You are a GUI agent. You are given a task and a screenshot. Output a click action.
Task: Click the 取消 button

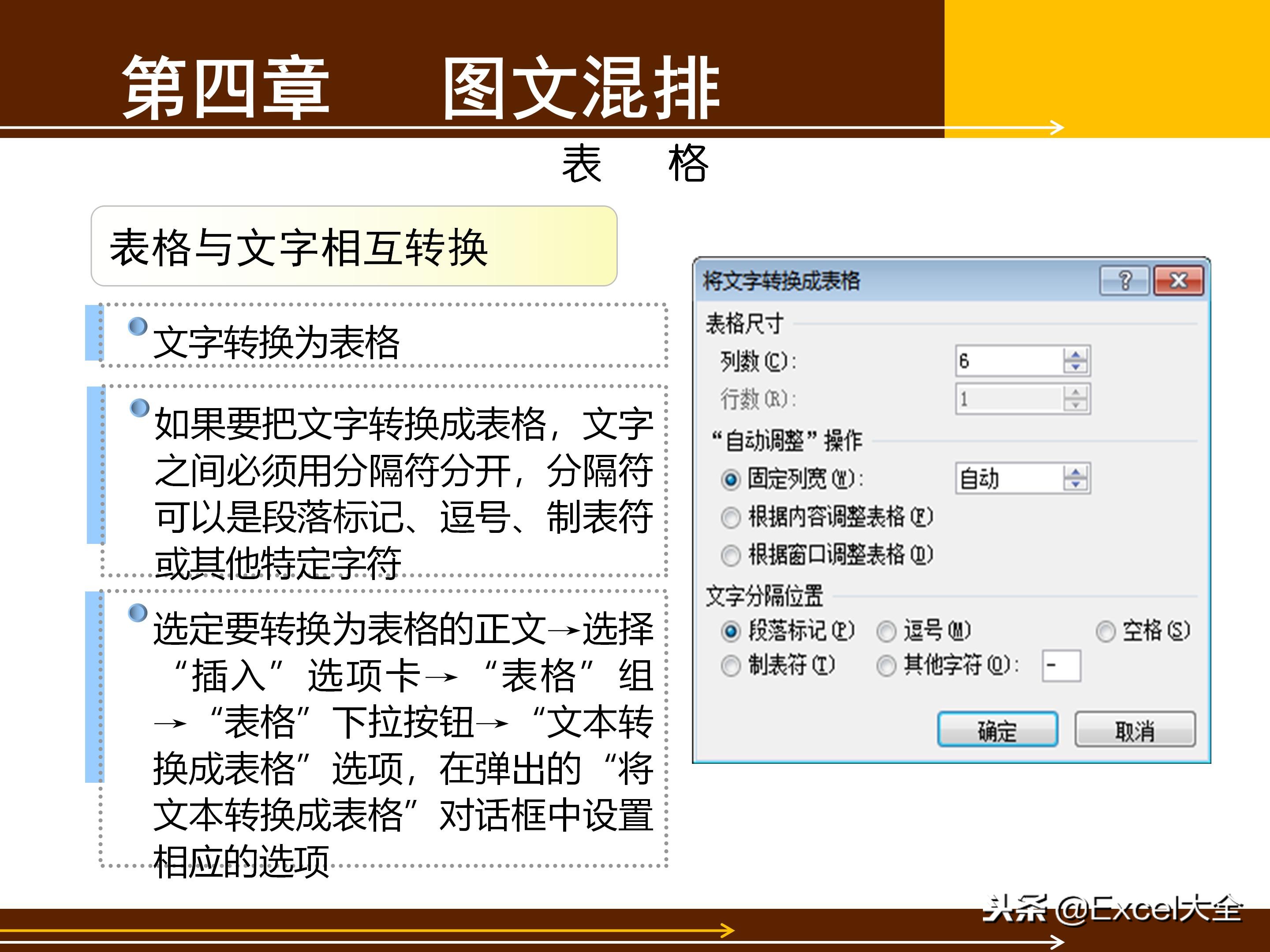1135,730
